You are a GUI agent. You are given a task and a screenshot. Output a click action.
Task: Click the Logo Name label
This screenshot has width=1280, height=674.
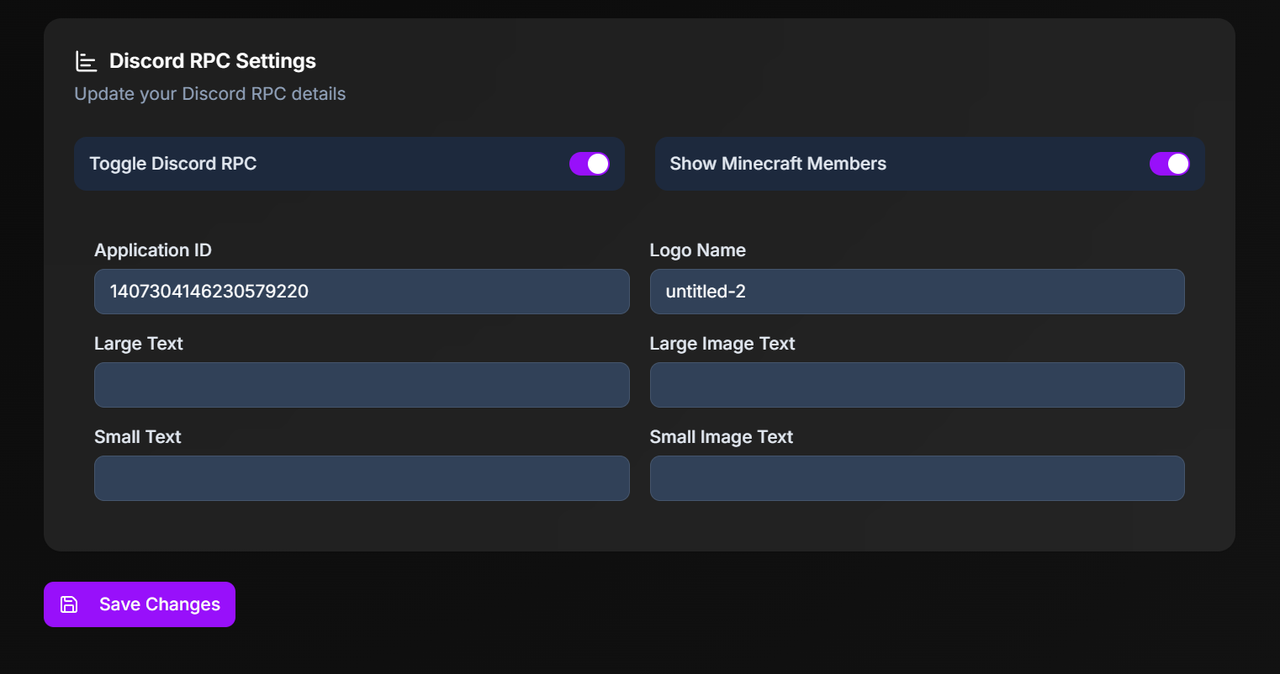(x=697, y=250)
